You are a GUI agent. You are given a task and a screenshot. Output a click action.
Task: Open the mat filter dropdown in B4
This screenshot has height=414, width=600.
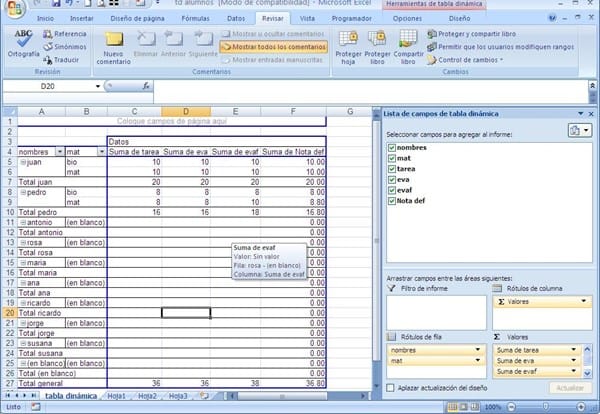click(x=101, y=152)
